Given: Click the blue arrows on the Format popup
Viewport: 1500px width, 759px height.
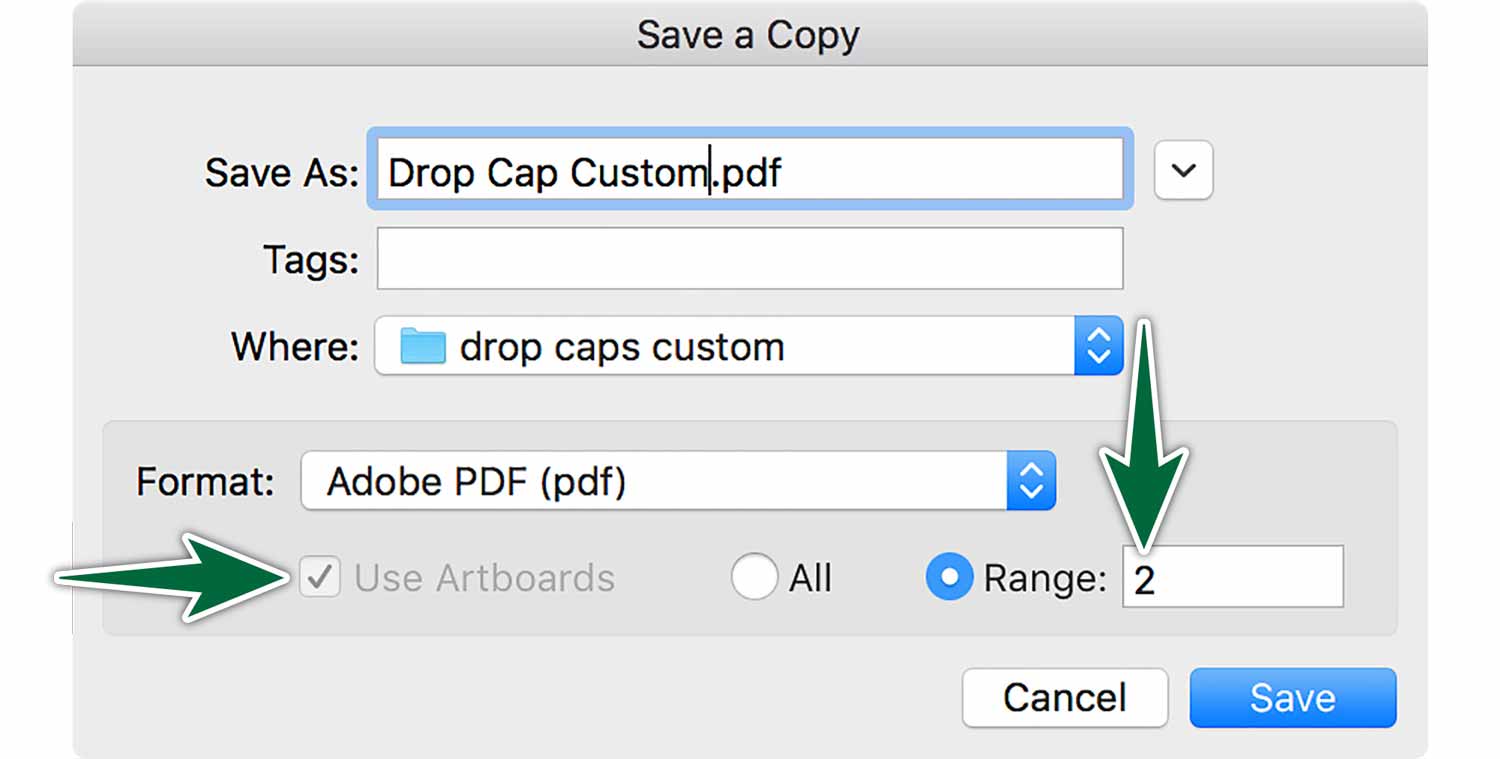Looking at the screenshot, I should [x=1031, y=481].
